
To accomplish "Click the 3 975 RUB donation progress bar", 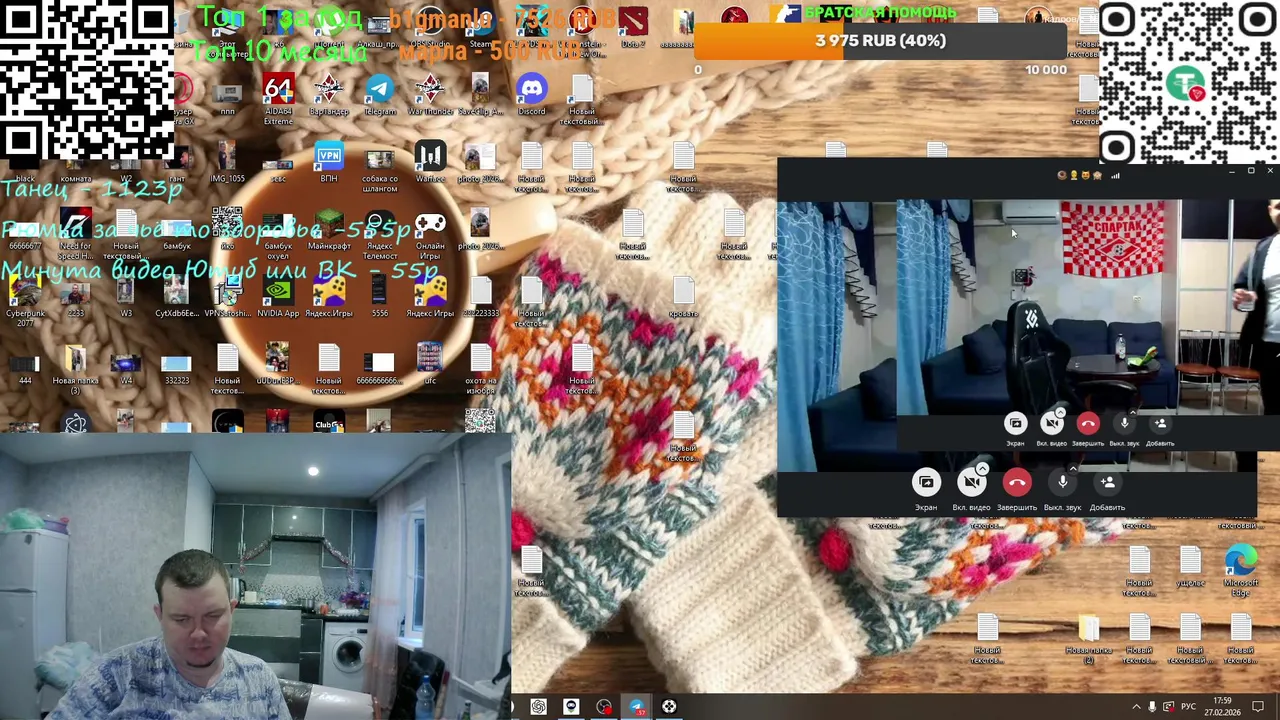I will [x=880, y=41].
